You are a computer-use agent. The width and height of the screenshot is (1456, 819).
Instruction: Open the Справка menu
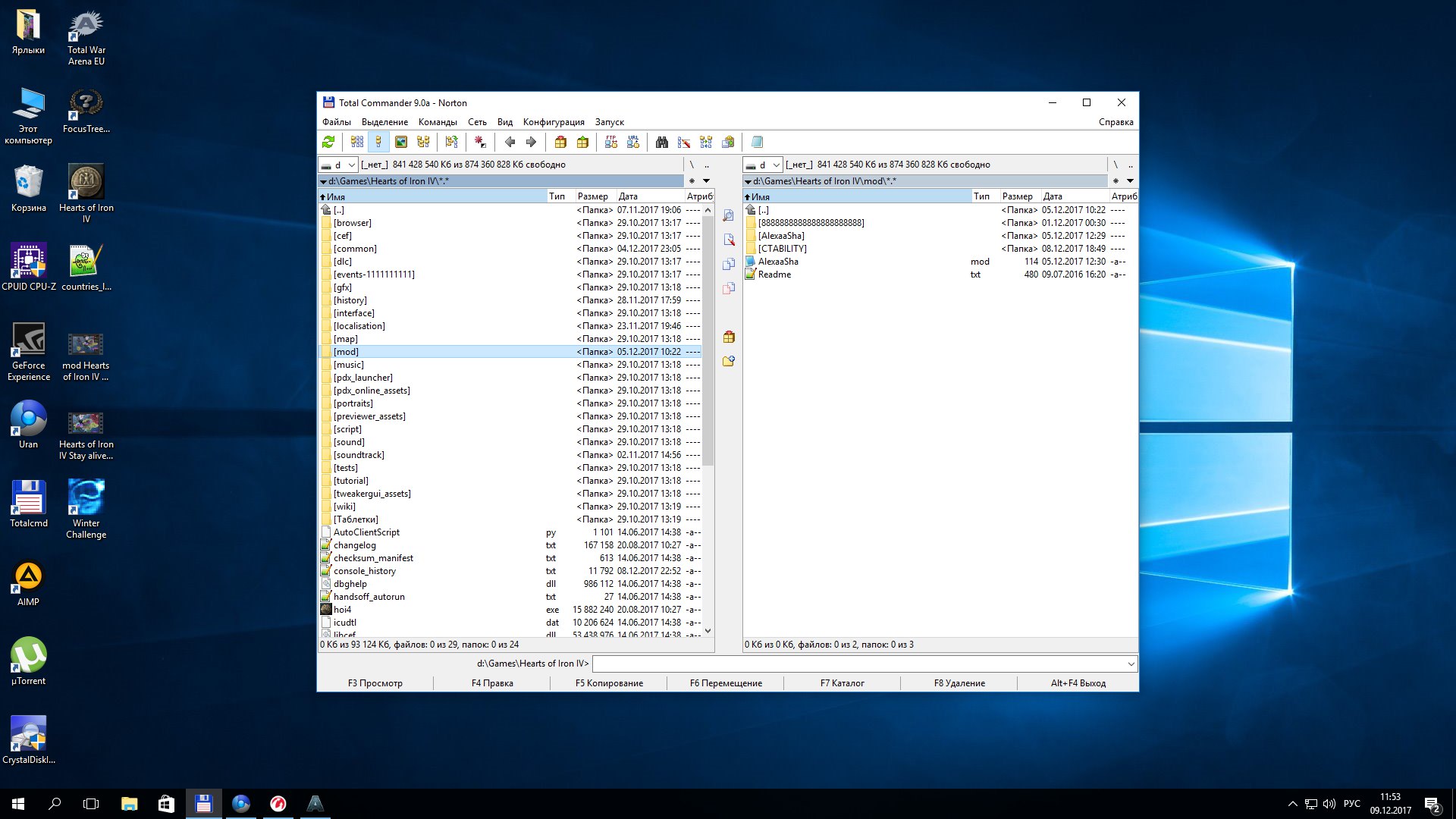pyautogui.click(x=1116, y=122)
